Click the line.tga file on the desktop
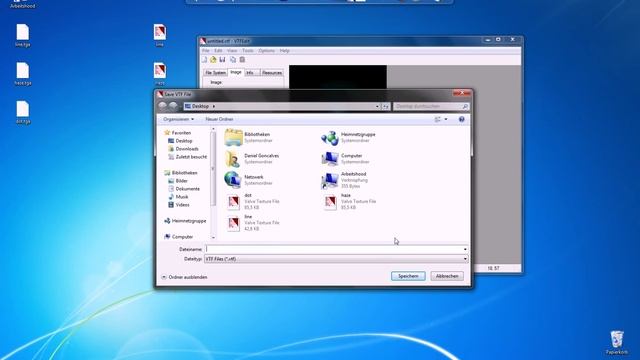 click(23, 36)
